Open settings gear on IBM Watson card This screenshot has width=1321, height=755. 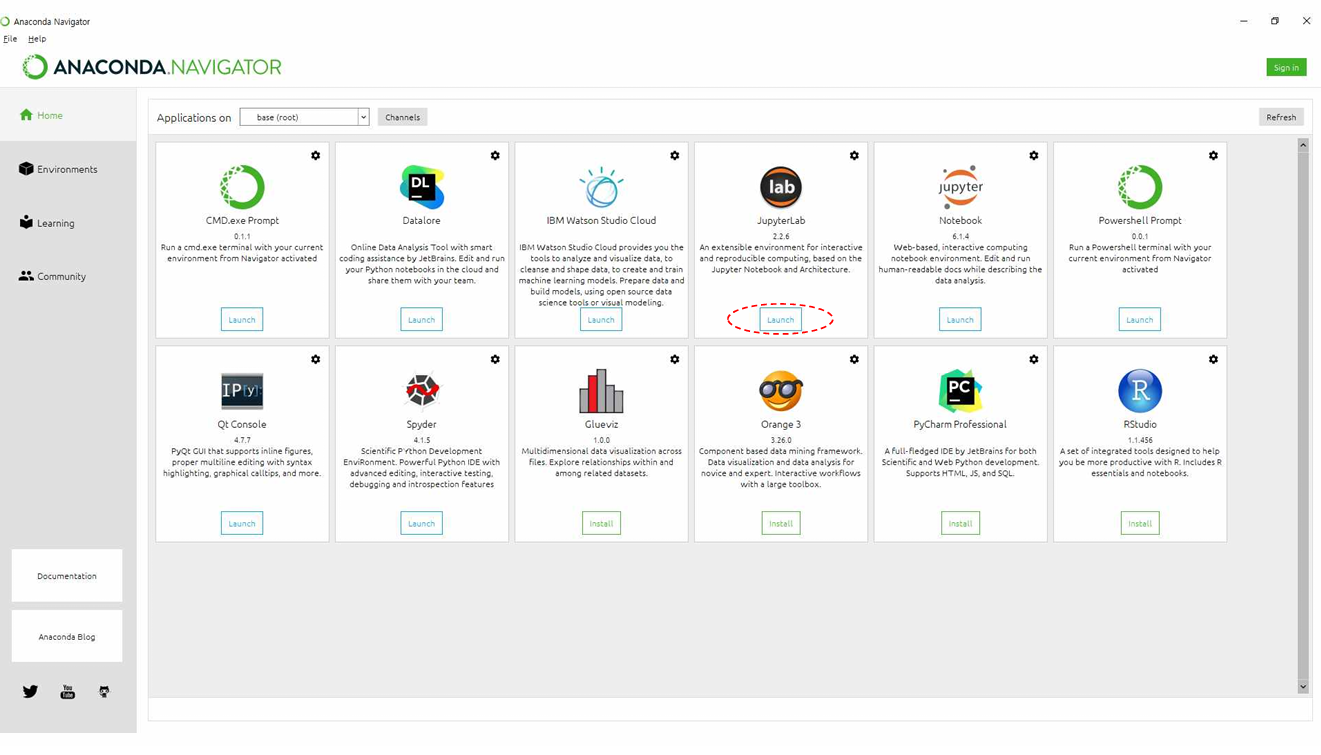point(675,156)
